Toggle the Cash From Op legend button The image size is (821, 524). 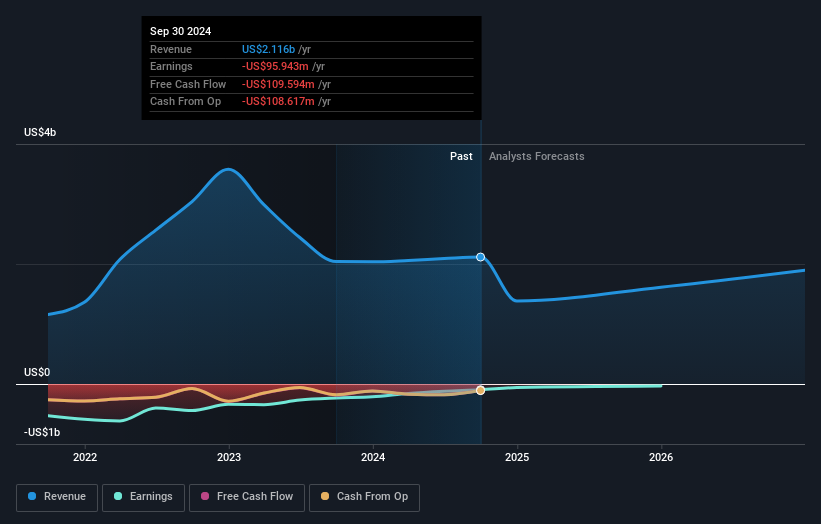click(364, 497)
